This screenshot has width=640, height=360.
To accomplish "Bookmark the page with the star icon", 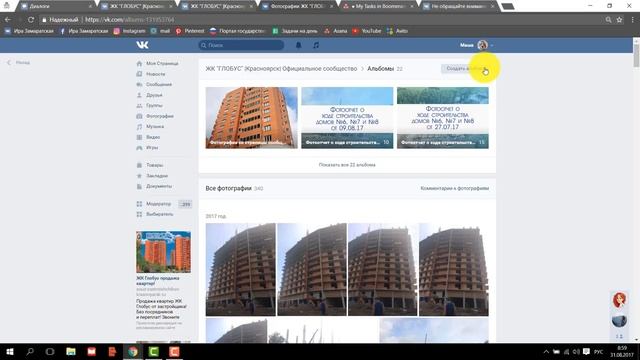I will pos(619,20).
